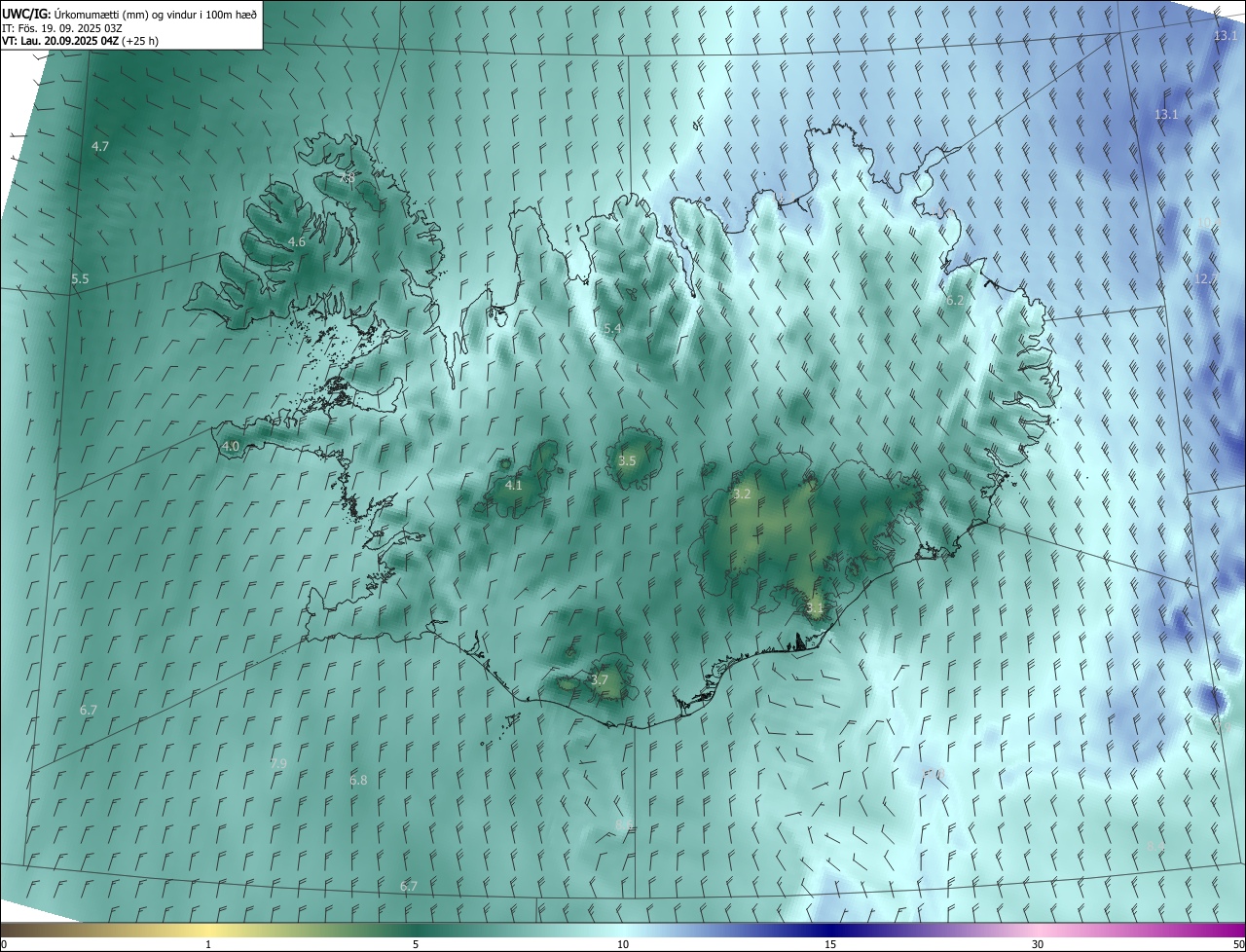Click the 50 tick label on the colour scale

[1238, 944]
